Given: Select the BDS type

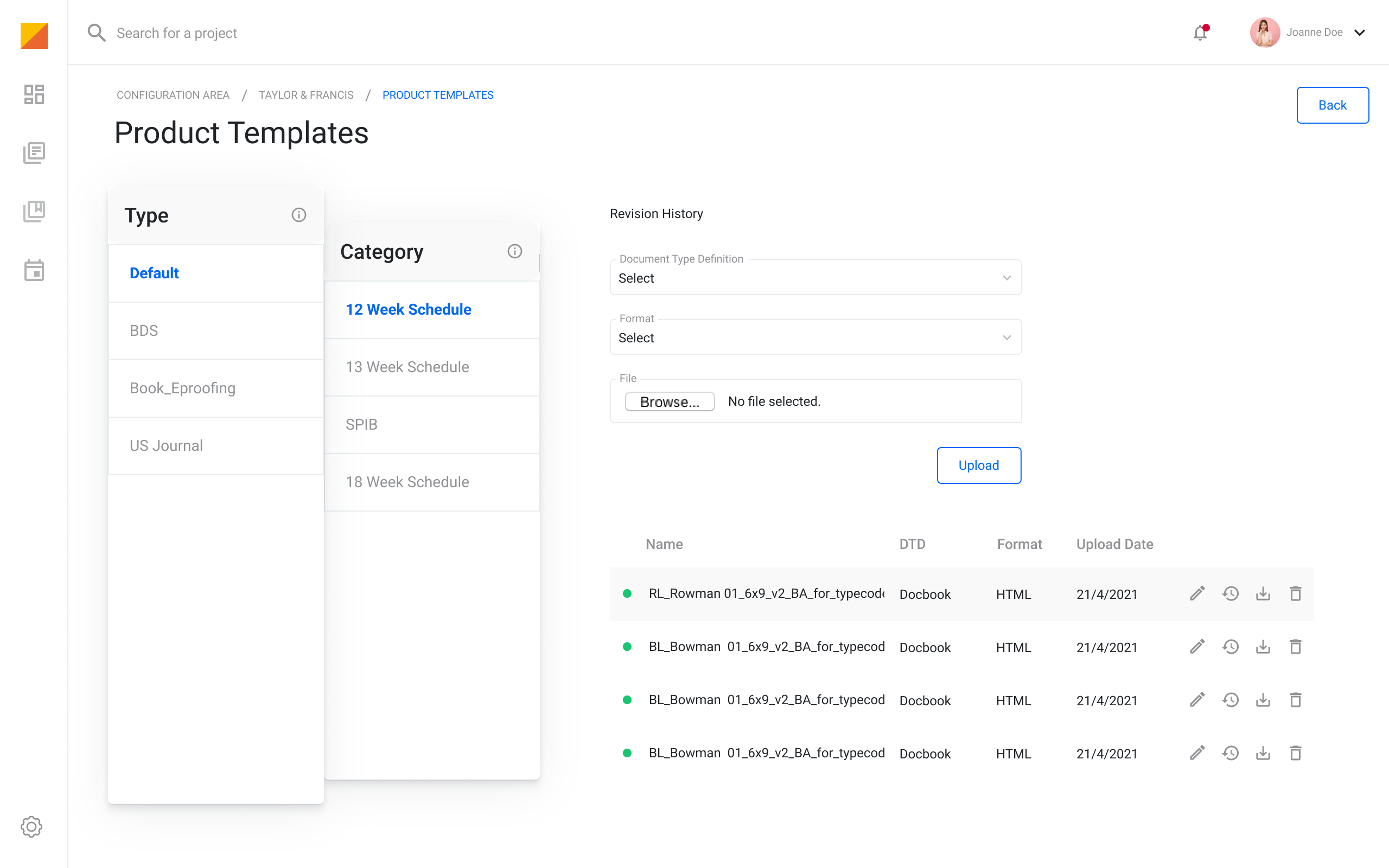Looking at the screenshot, I should (143, 331).
